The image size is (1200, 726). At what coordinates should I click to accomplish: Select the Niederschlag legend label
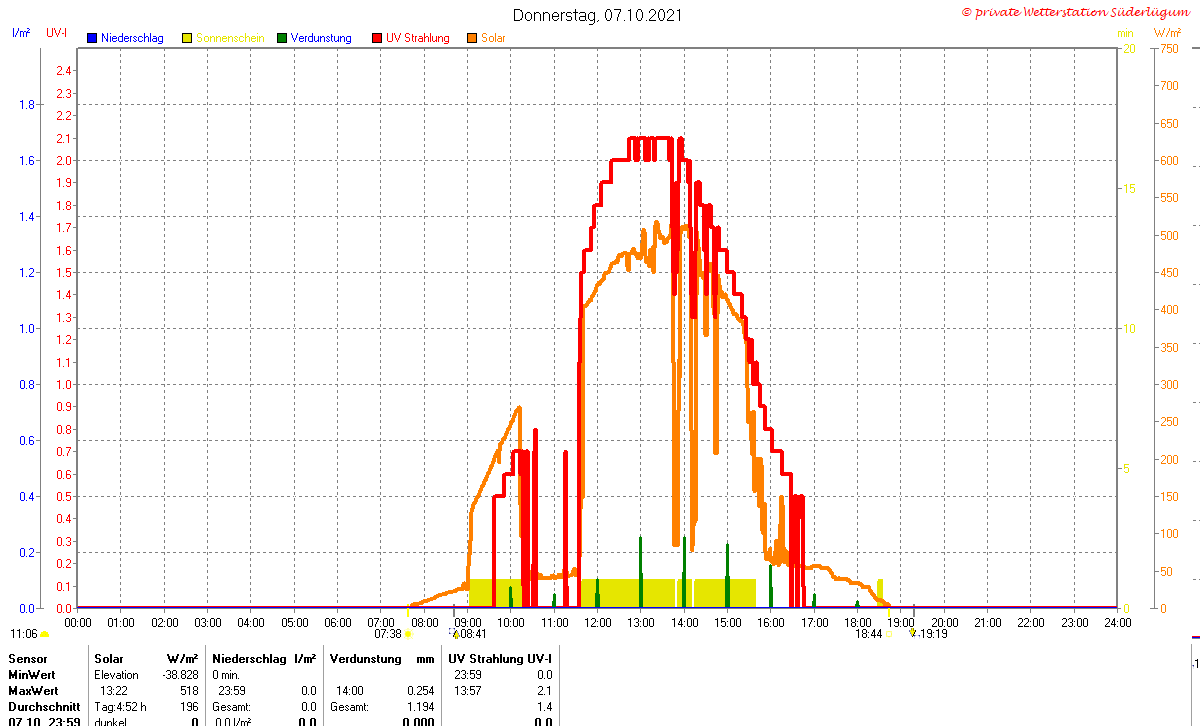(132, 38)
